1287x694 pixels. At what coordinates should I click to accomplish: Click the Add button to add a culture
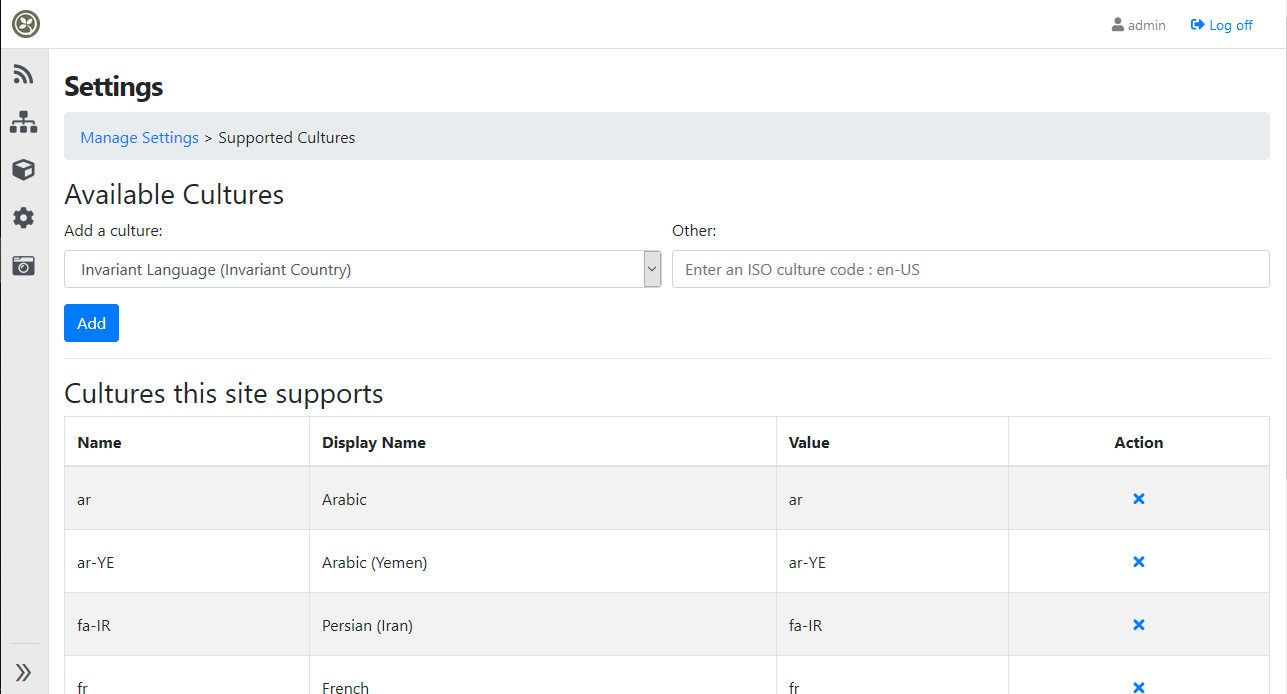[91, 323]
